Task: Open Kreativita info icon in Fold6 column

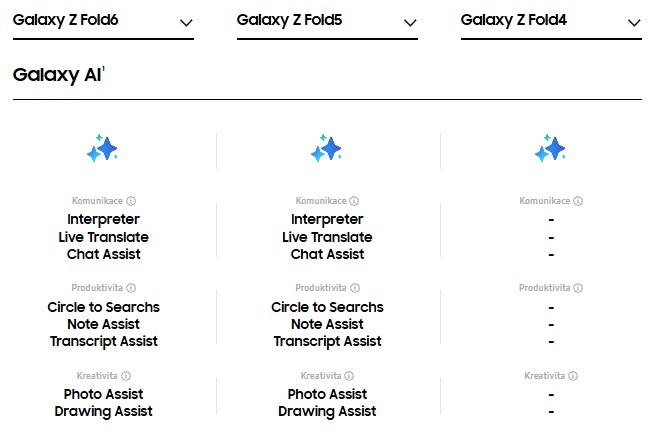Action: pyautogui.click(x=126, y=376)
